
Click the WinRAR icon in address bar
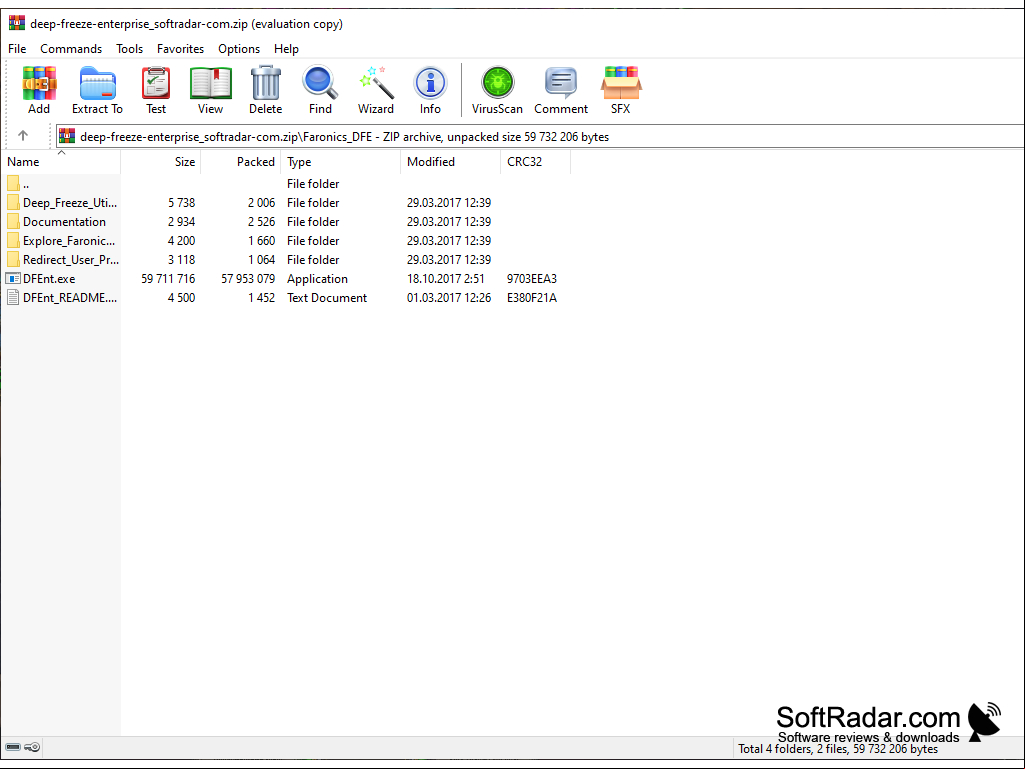[67, 136]
